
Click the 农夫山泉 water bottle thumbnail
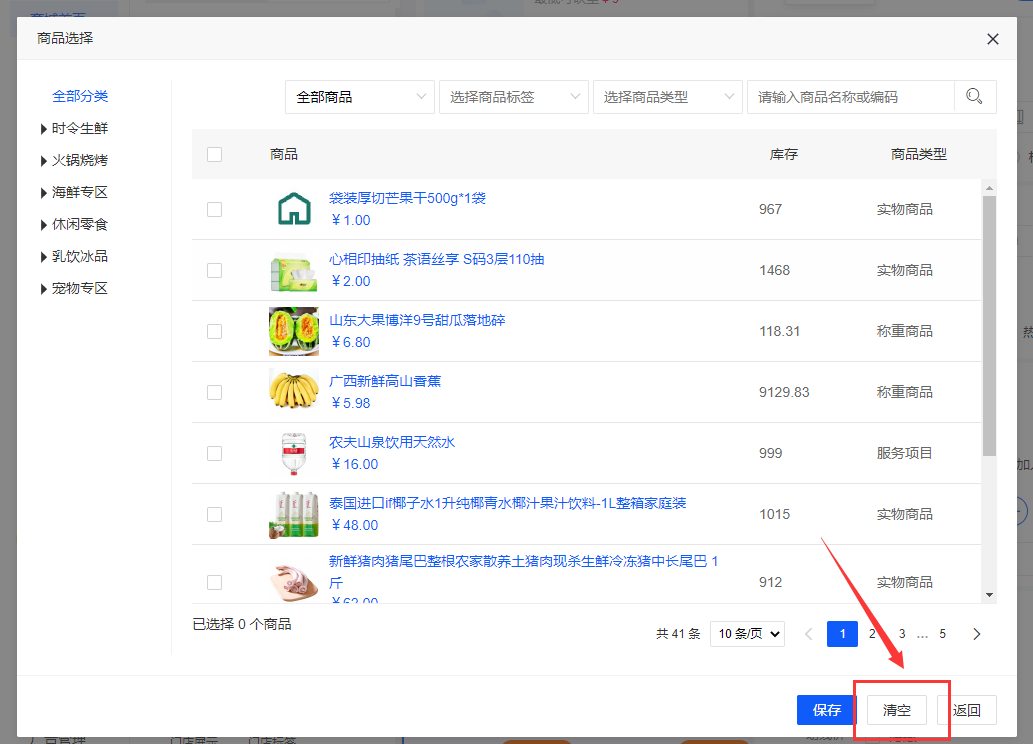point(294,453)
